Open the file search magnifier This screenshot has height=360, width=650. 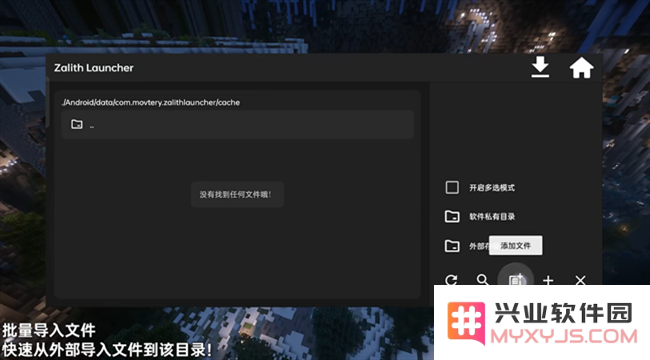pyautogui.click(x=482, y=280)
